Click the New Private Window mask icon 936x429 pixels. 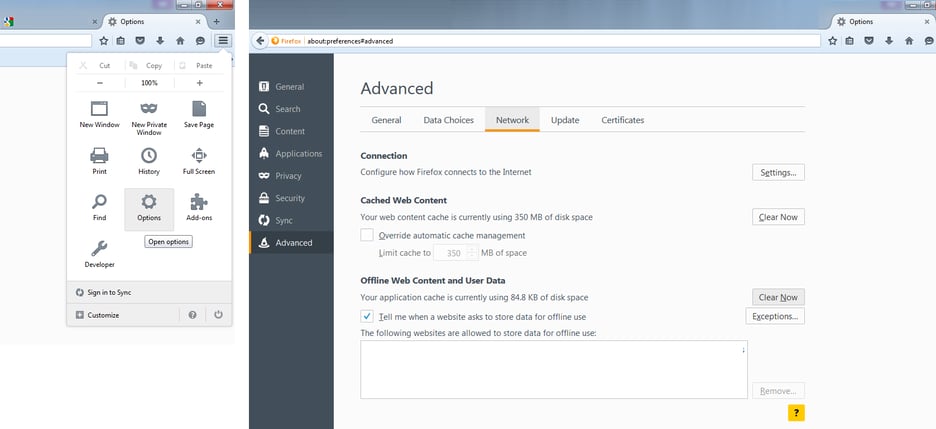(x=149, y=109)
